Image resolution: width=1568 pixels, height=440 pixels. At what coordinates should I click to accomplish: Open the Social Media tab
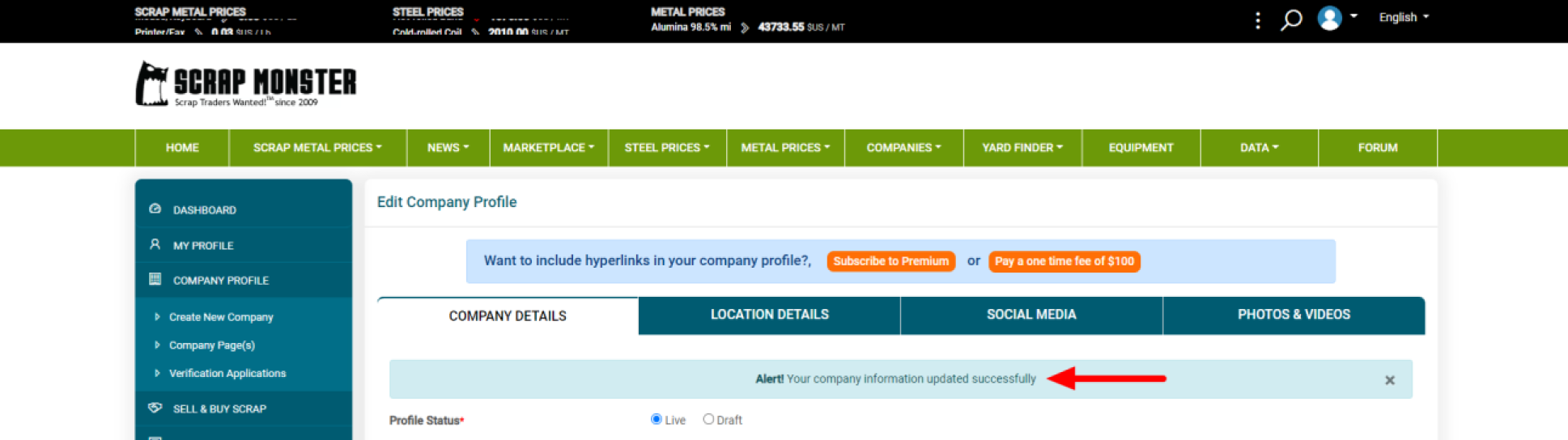pos(1031,315)
